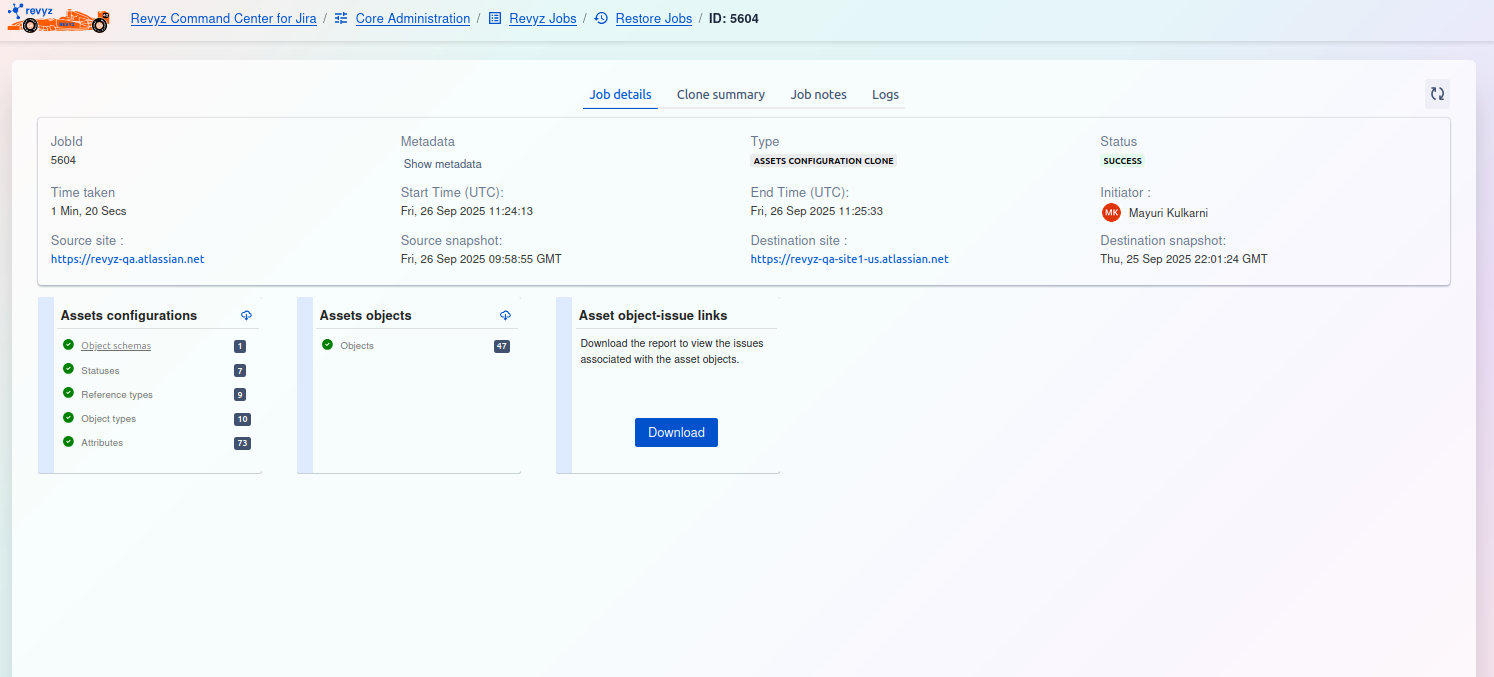Select the Job details tab
The image size is (1494, 677).
620,95
